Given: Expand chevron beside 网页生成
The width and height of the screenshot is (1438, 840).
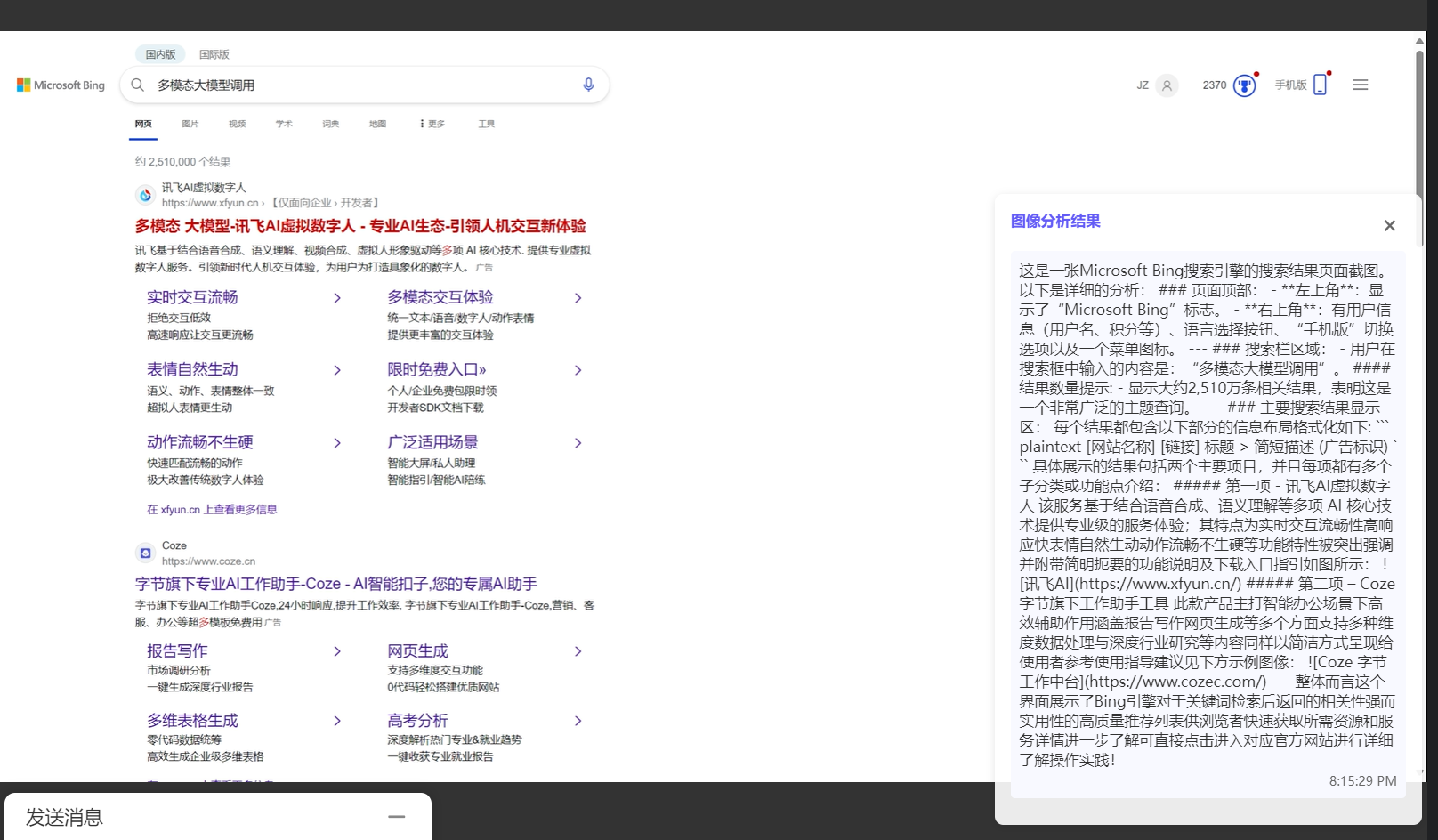Looking at the screenshot, I should tap(578, 651).
